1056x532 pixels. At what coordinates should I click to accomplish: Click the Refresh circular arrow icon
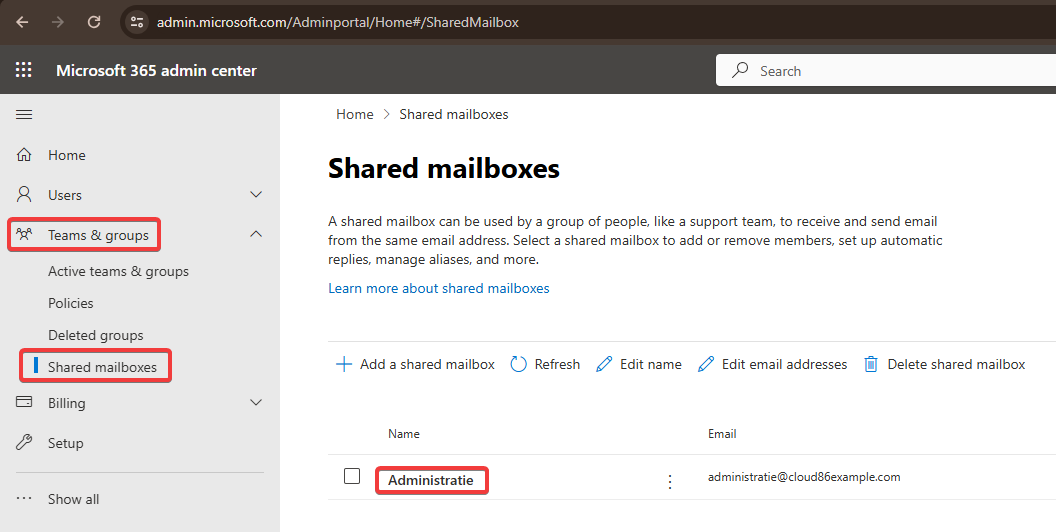pos(518,364)
